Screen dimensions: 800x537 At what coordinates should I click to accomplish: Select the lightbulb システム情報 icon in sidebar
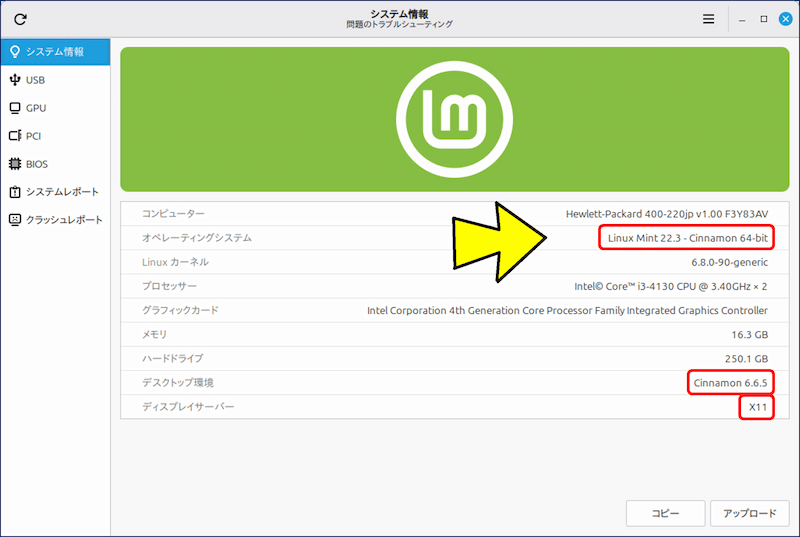click(x=15, y=52)
